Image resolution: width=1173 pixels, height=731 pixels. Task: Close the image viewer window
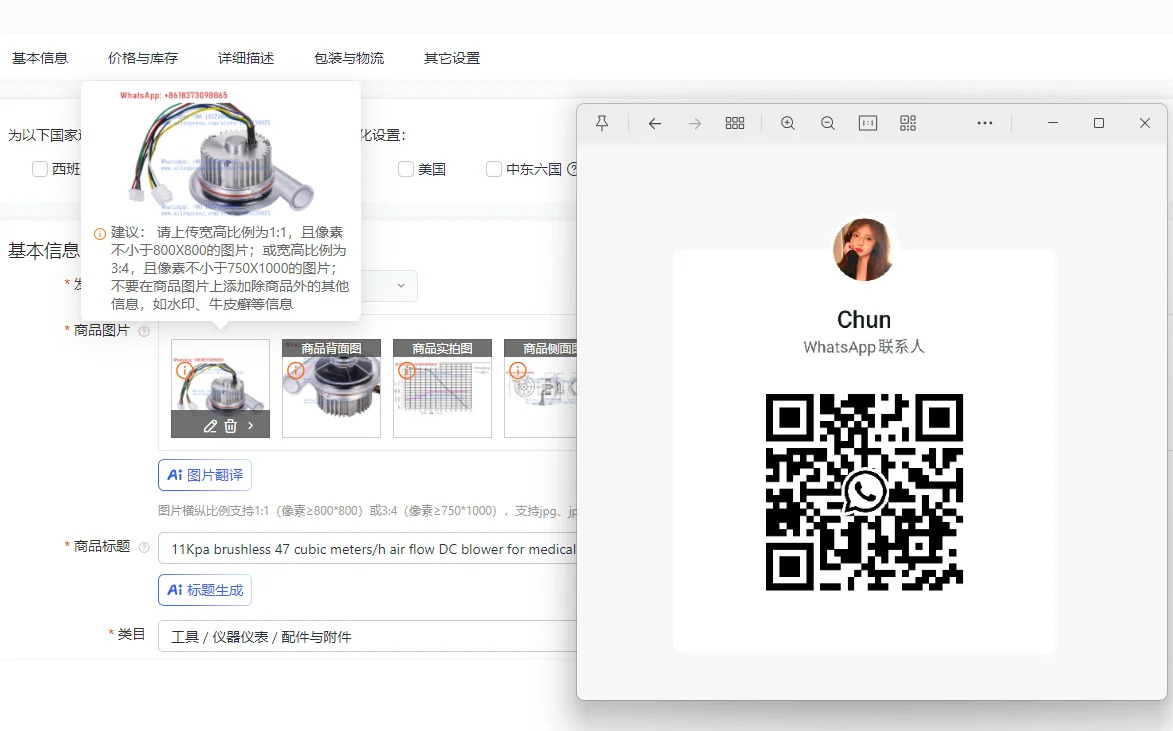tap(1145, 123)
